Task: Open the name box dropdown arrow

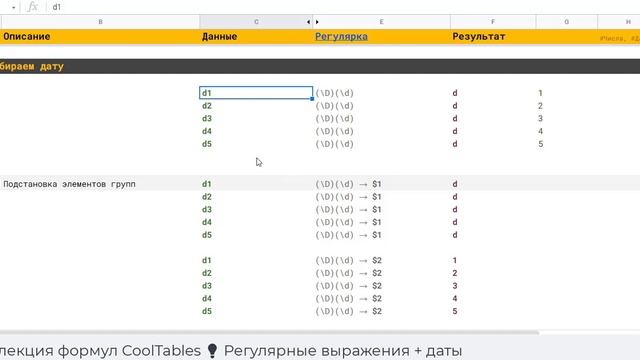Action: click(x=13, y=7)
